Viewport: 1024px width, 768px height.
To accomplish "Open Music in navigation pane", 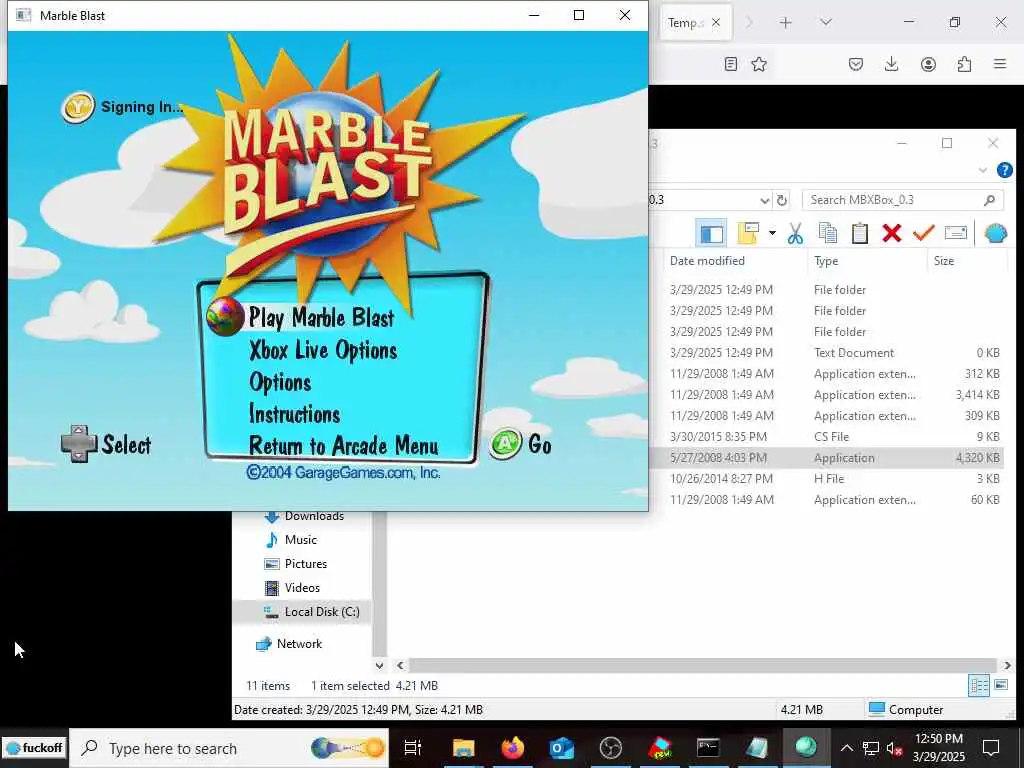I will tap(300, 539).
